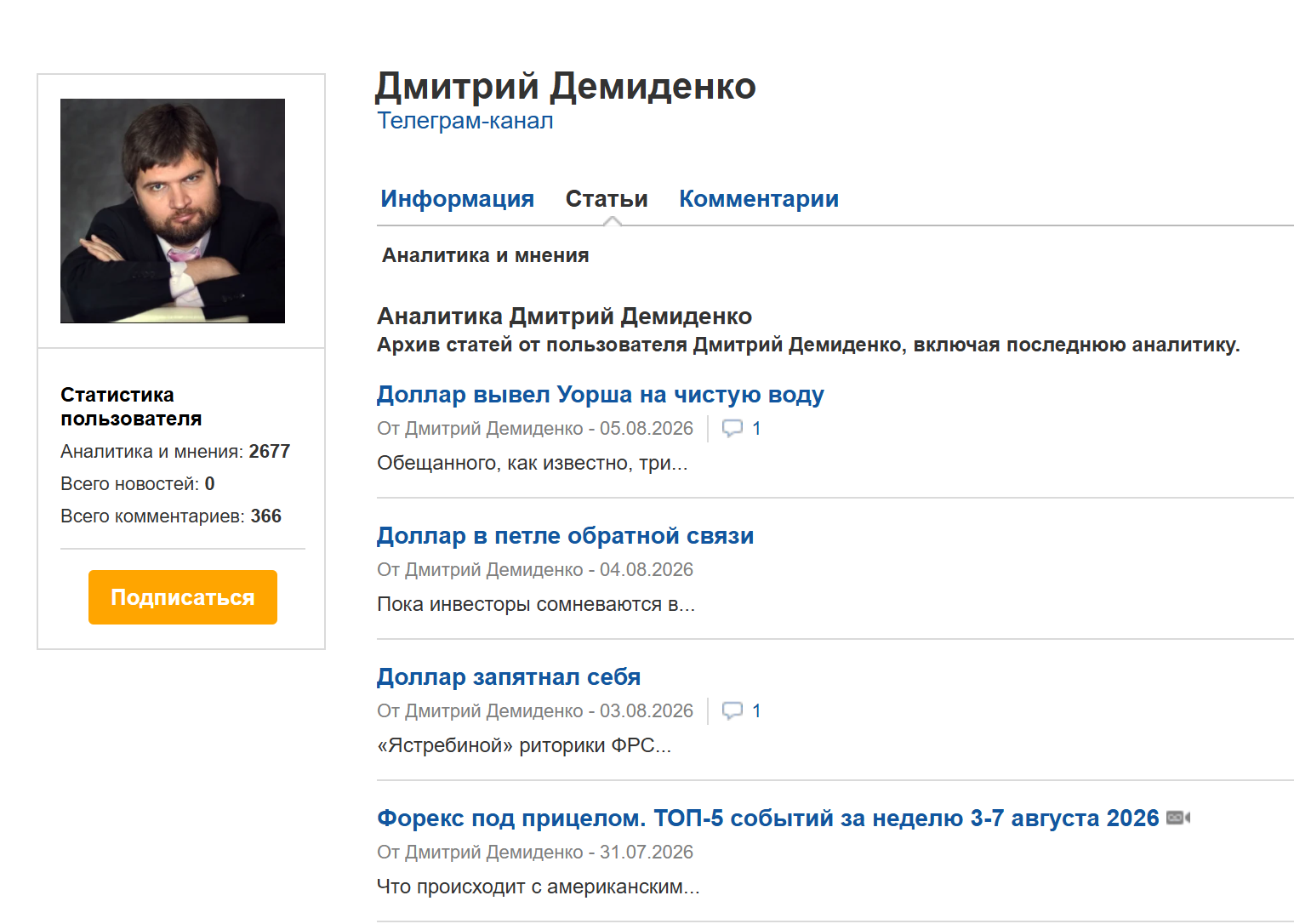Image resolution: width=1294 pixels, height=924 pixels.
Task: Click comment count 1 on 05.08.2026 article
Action: coord(756,428)
